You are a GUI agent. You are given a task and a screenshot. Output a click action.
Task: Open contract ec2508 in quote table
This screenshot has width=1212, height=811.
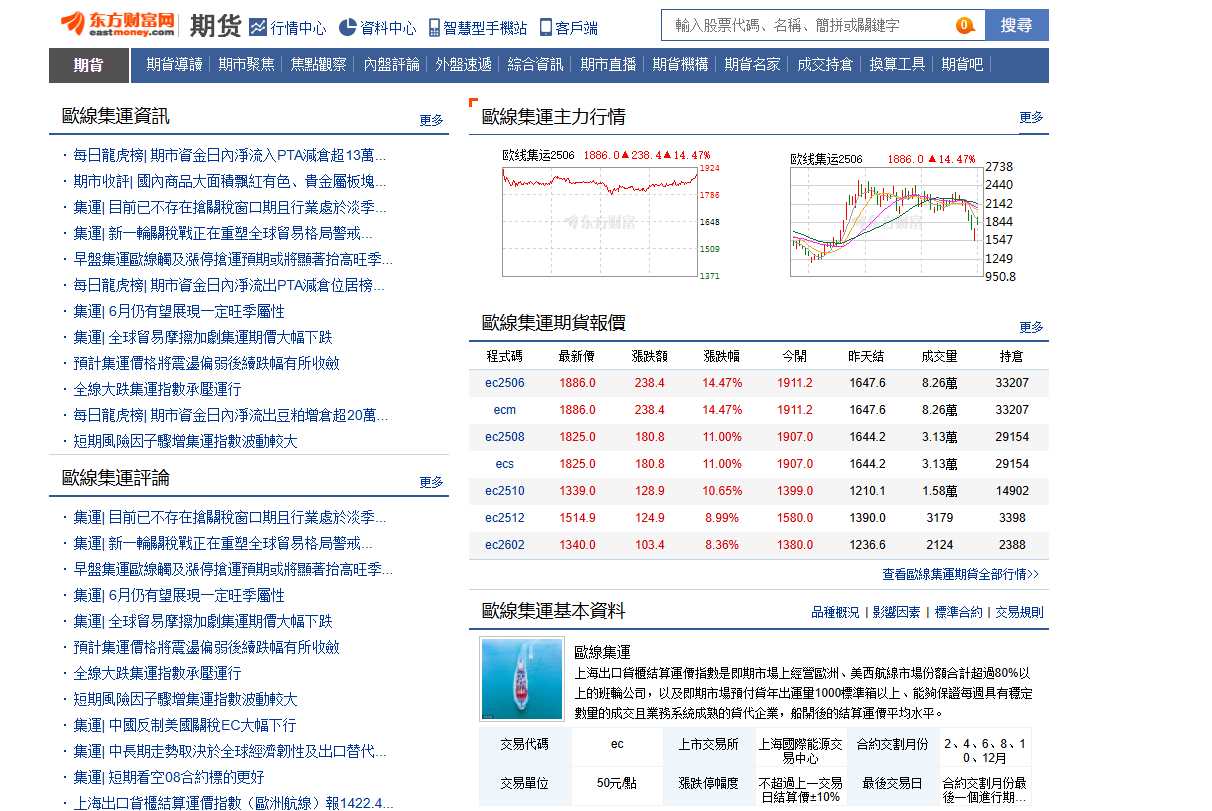point(505,437)
